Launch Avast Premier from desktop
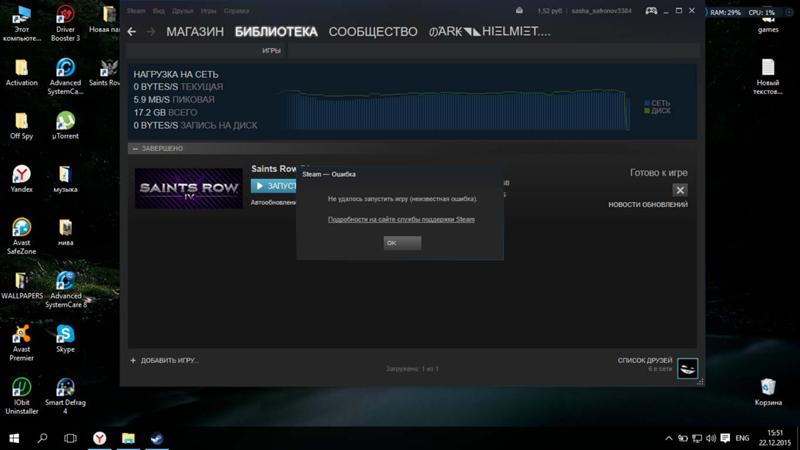The width and height of the screenshot is (800, 450). point(21,343)
